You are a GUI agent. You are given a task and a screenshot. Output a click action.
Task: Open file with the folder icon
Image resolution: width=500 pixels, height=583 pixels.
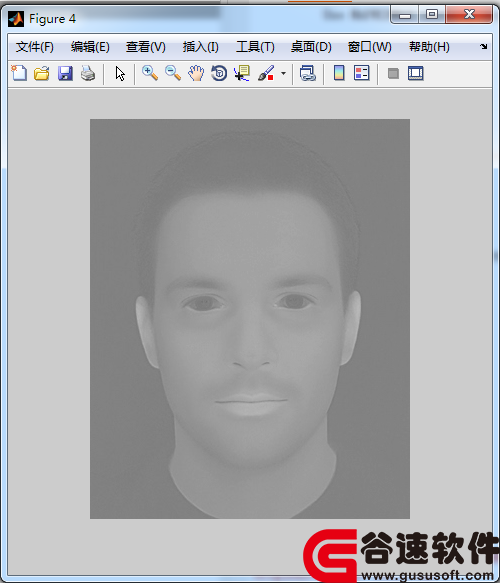point(42,73)
